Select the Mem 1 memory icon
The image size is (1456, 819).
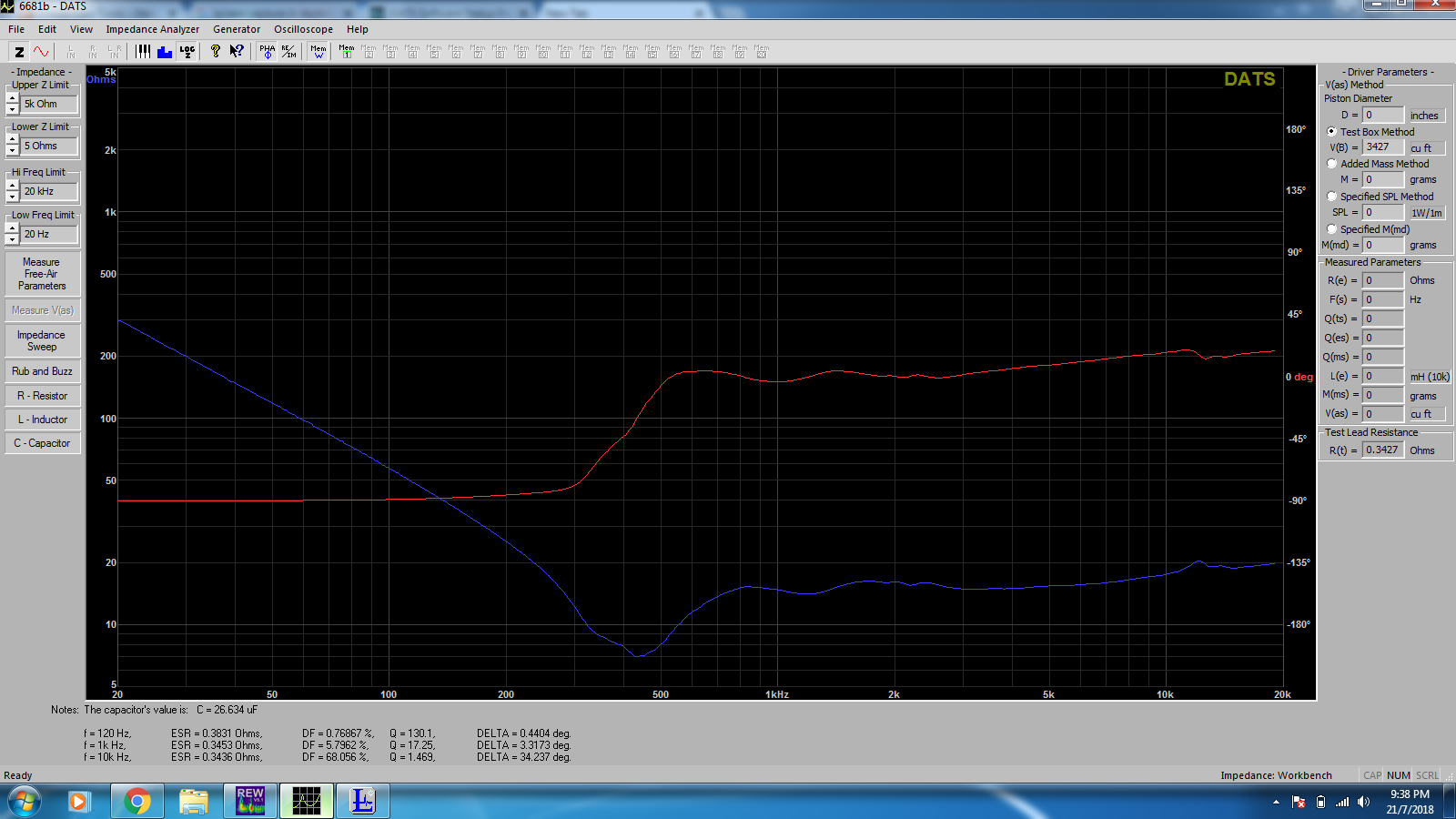347,52
